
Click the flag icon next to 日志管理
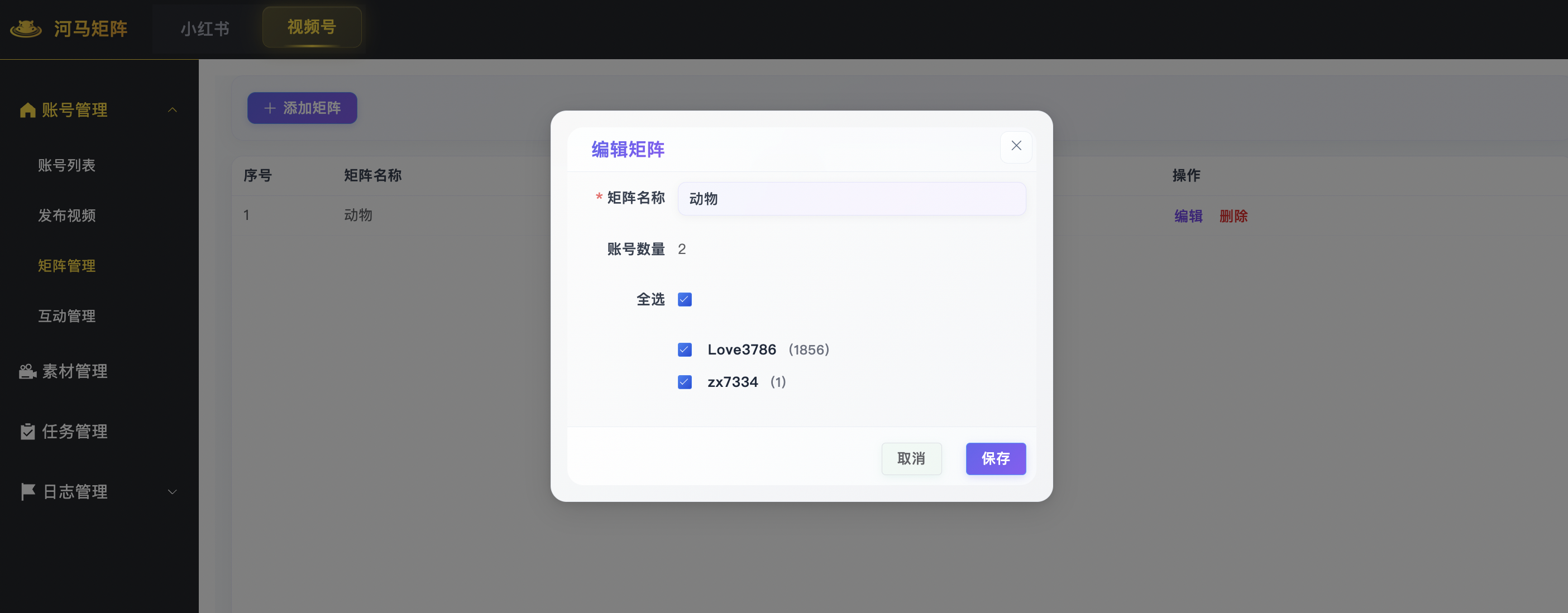click(x=27, y=491)
